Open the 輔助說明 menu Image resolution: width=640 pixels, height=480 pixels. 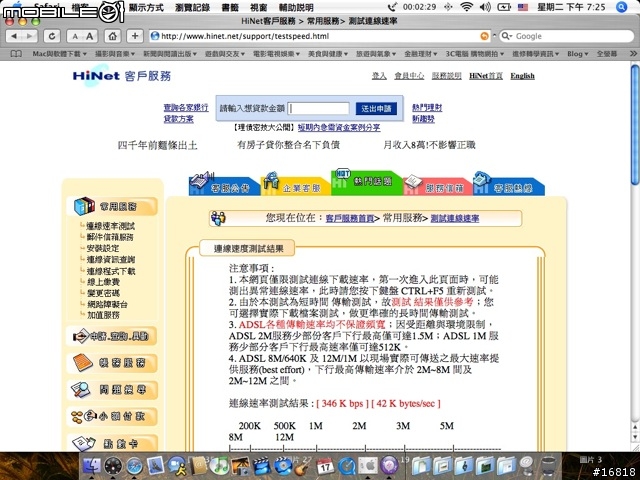(x=296, y=7)
